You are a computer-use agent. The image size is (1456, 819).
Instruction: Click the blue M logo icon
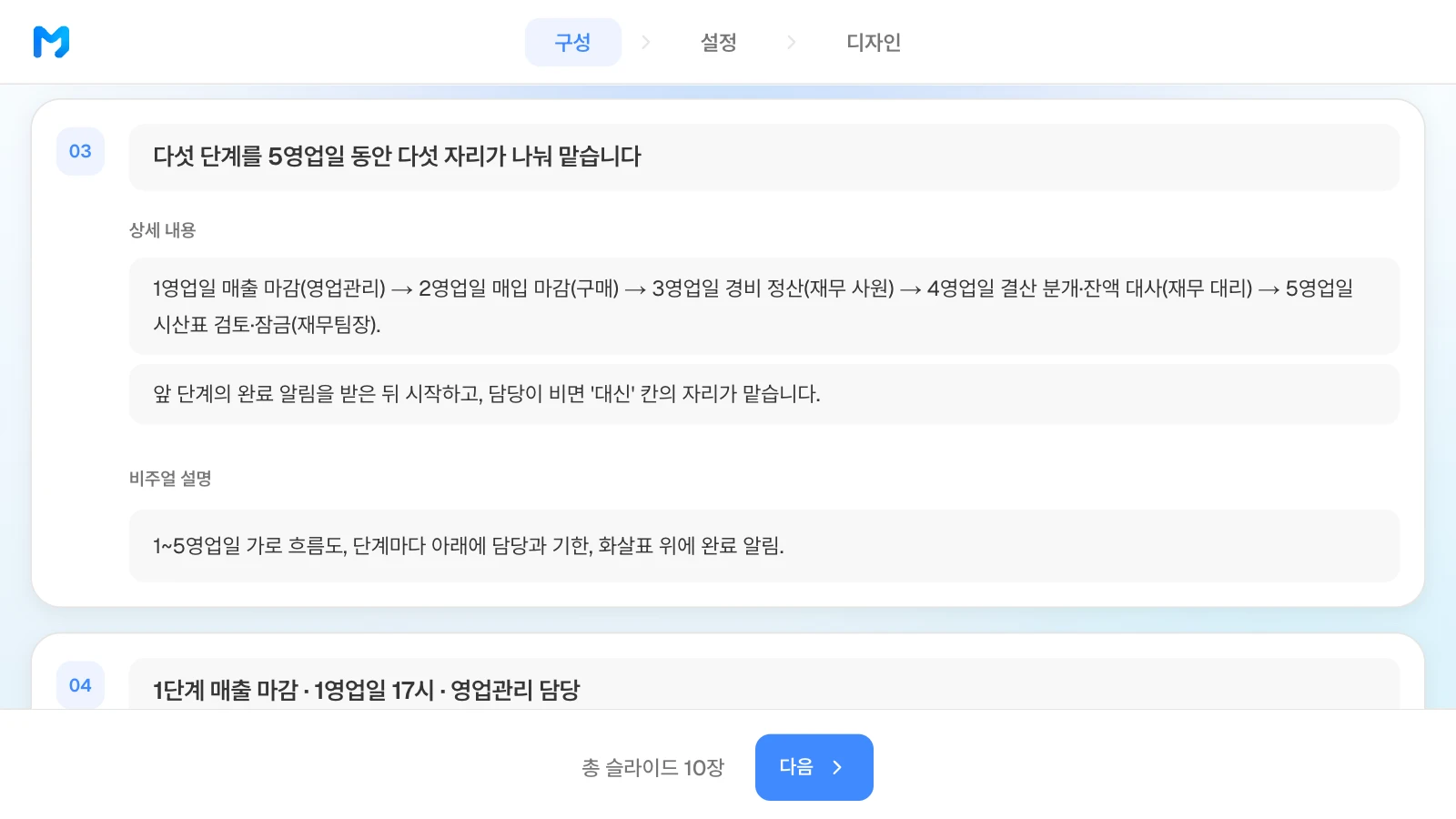pos(51,42)
